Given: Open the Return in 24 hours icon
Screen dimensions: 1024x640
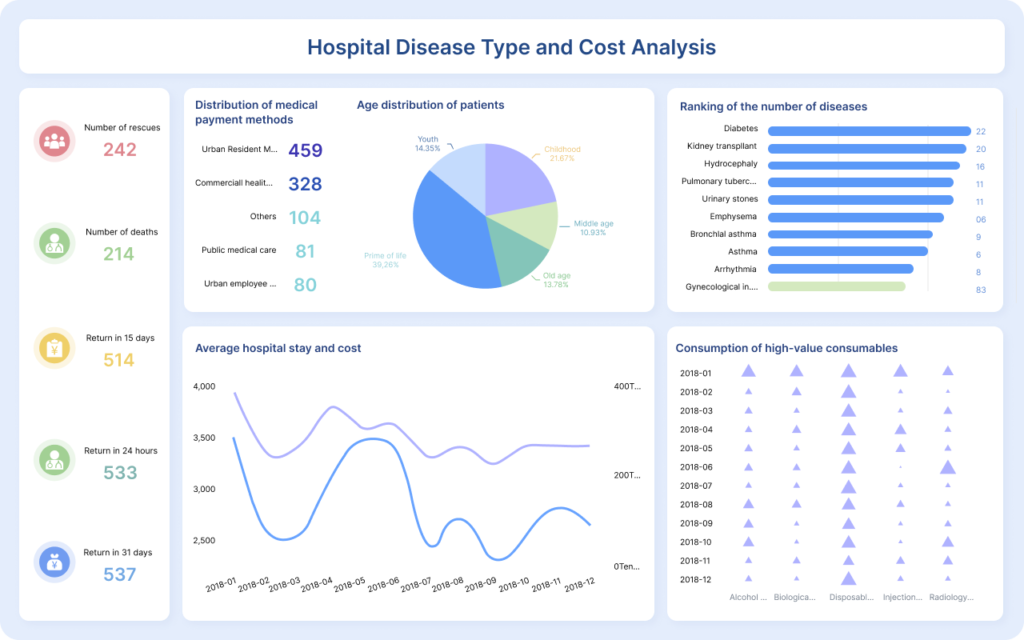Looking at the screenshot, I should [x=53, y=460].
